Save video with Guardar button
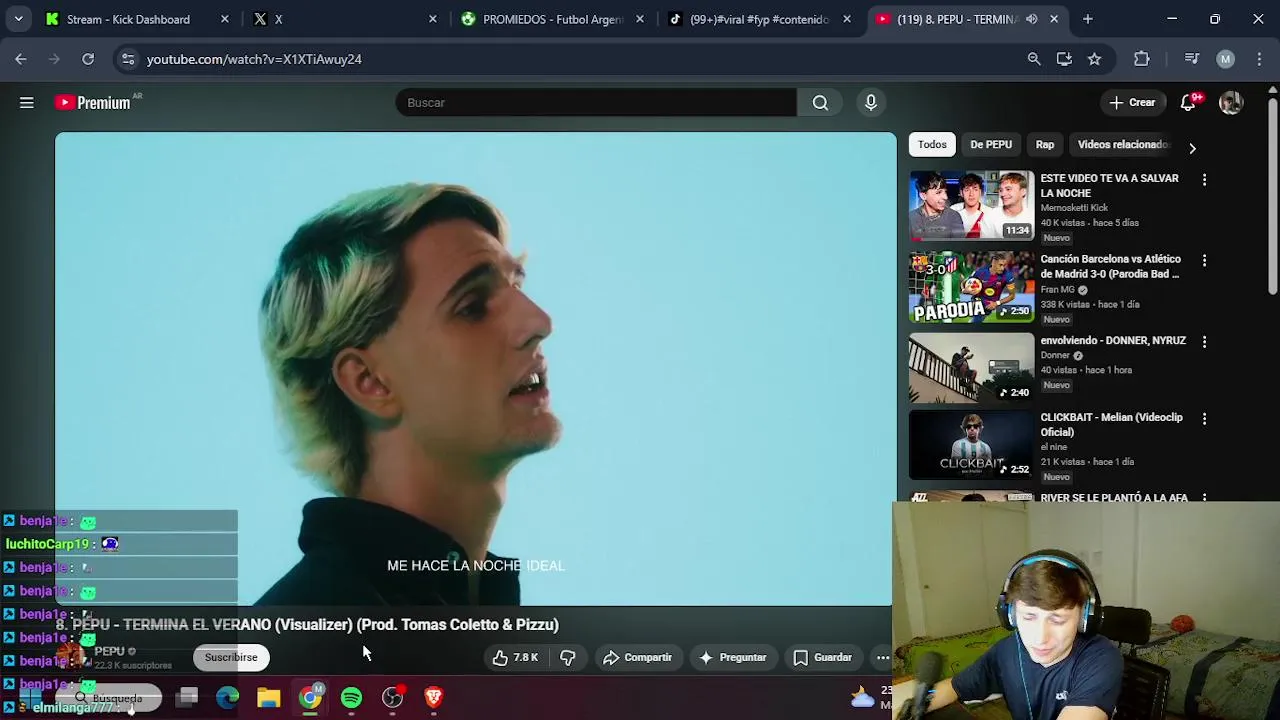 [822, 657]
